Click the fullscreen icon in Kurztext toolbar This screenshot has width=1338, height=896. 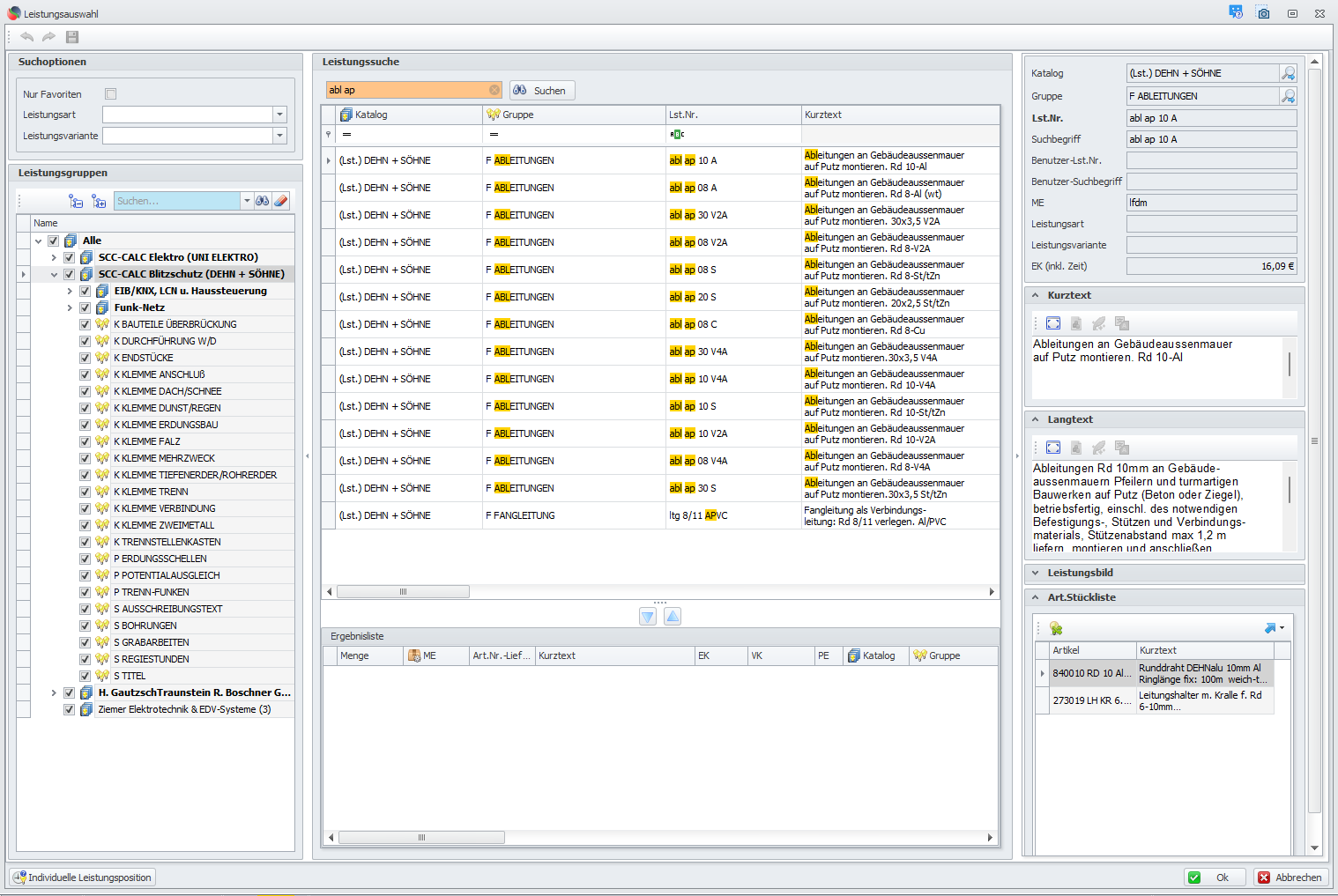(1052, 323)
